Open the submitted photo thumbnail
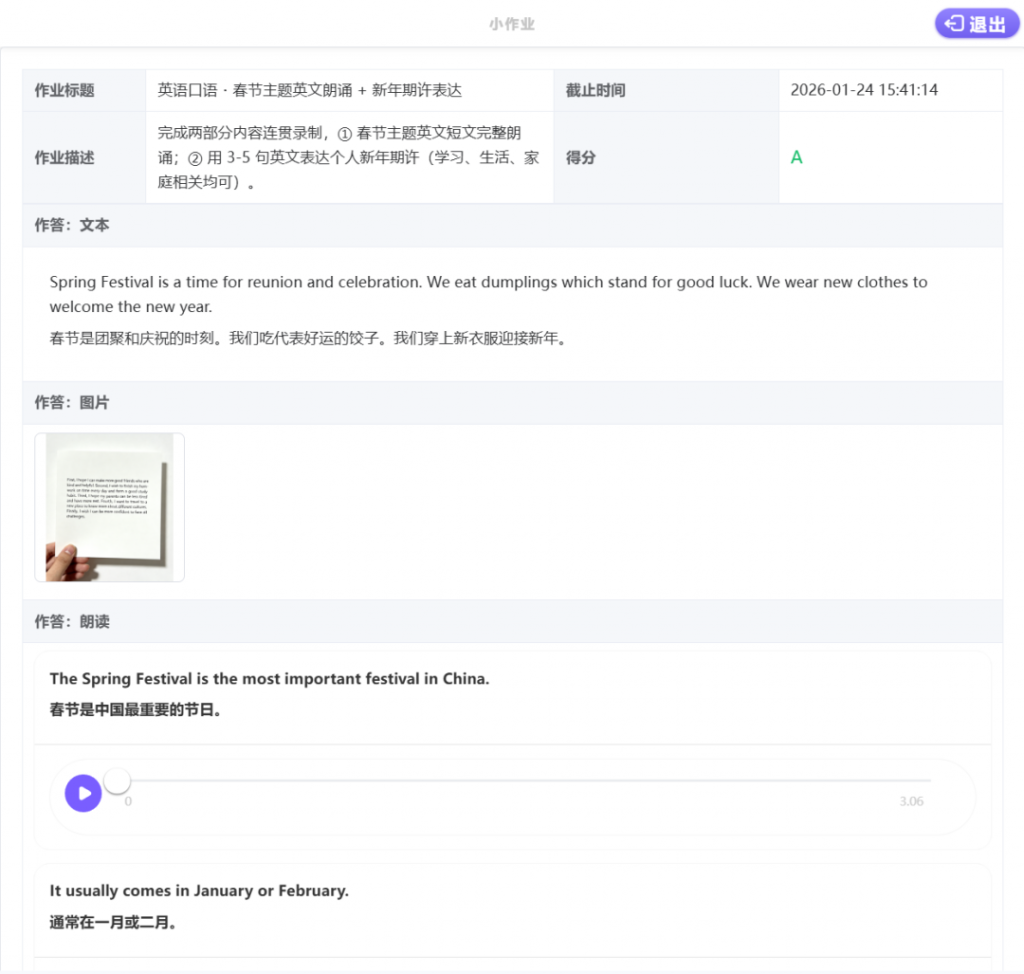This screenshot has width=1024, height=974. [x=110, y=507]
